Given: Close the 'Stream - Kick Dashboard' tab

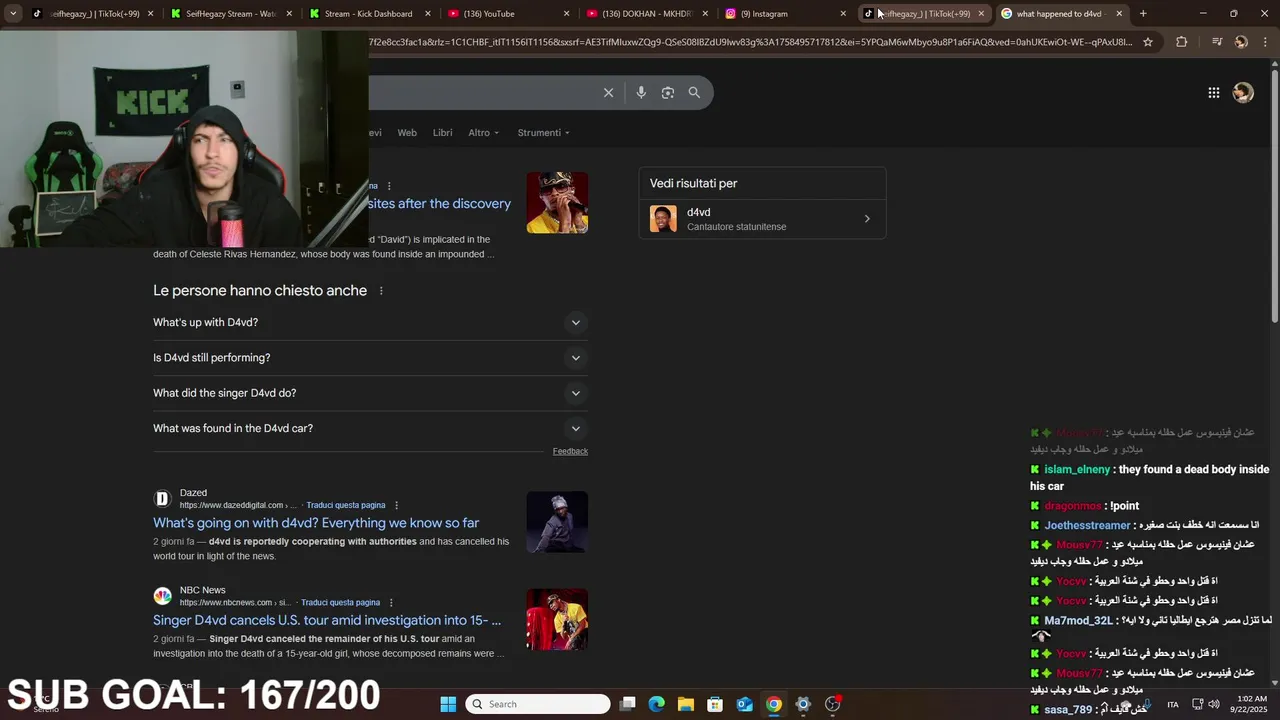Looking at the screenshot, I should [427, 14].
